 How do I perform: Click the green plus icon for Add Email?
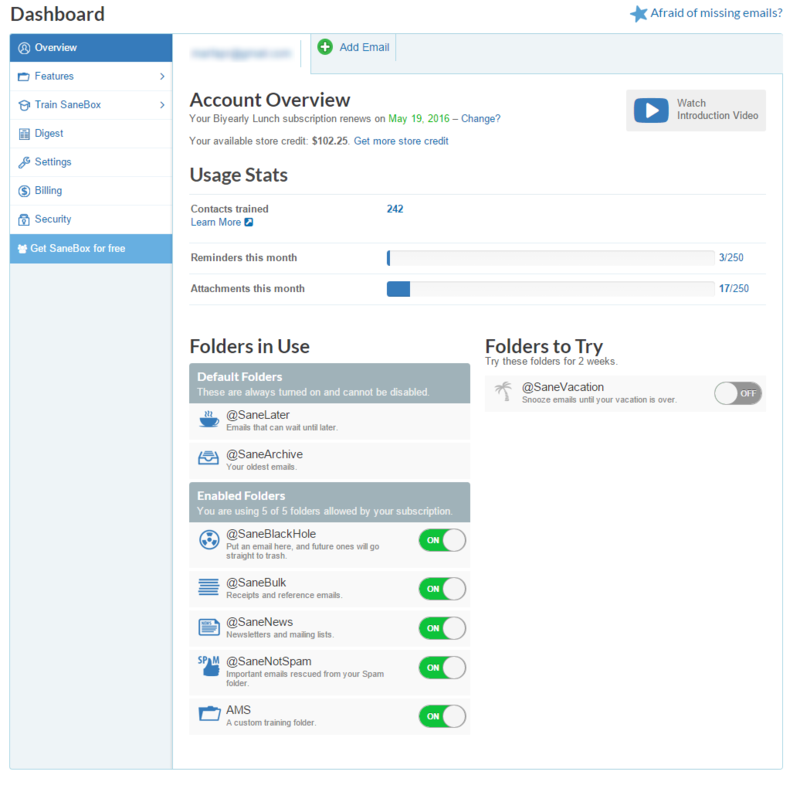tap(325, 47)
